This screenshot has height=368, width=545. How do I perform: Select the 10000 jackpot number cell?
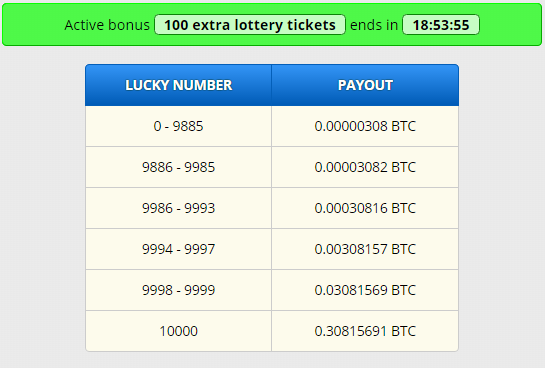178,331
